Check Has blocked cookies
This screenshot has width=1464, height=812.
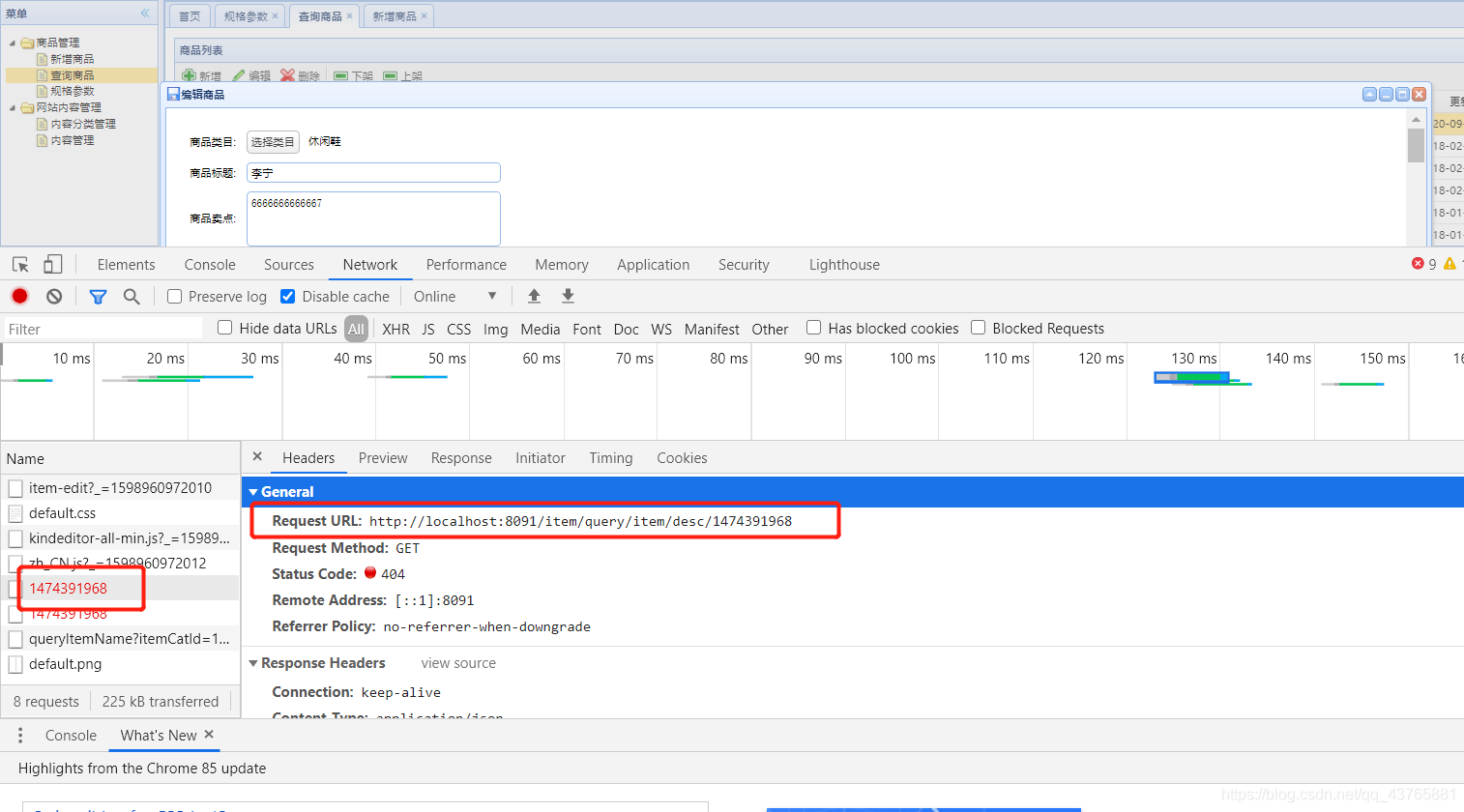(814, 328)
